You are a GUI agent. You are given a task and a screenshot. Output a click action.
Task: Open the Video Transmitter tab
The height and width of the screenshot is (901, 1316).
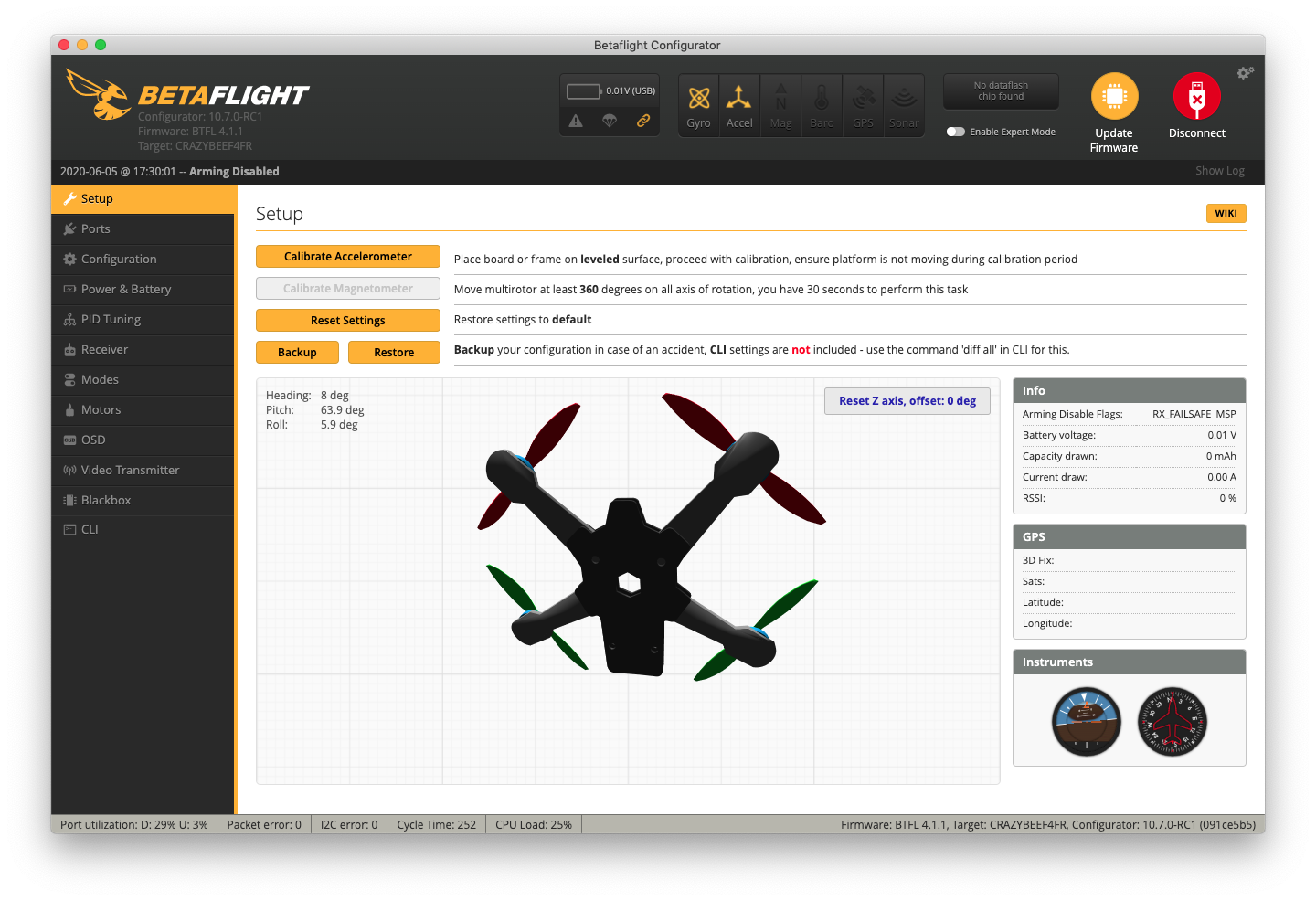click(x=143, y=471)
